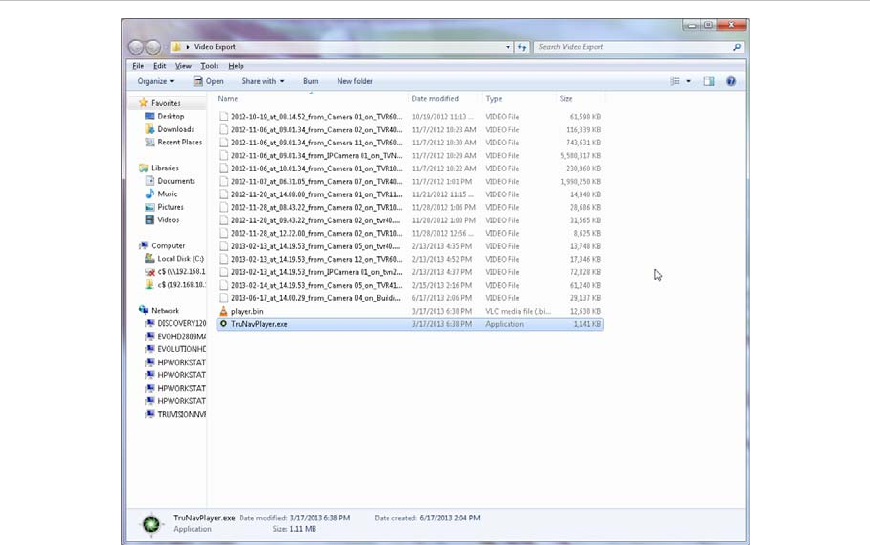This screenshot has width=870, height=545.
Task: Select file 2013-02-13_at_14.19.53_from_Camera 12
Action: (316, 259)
